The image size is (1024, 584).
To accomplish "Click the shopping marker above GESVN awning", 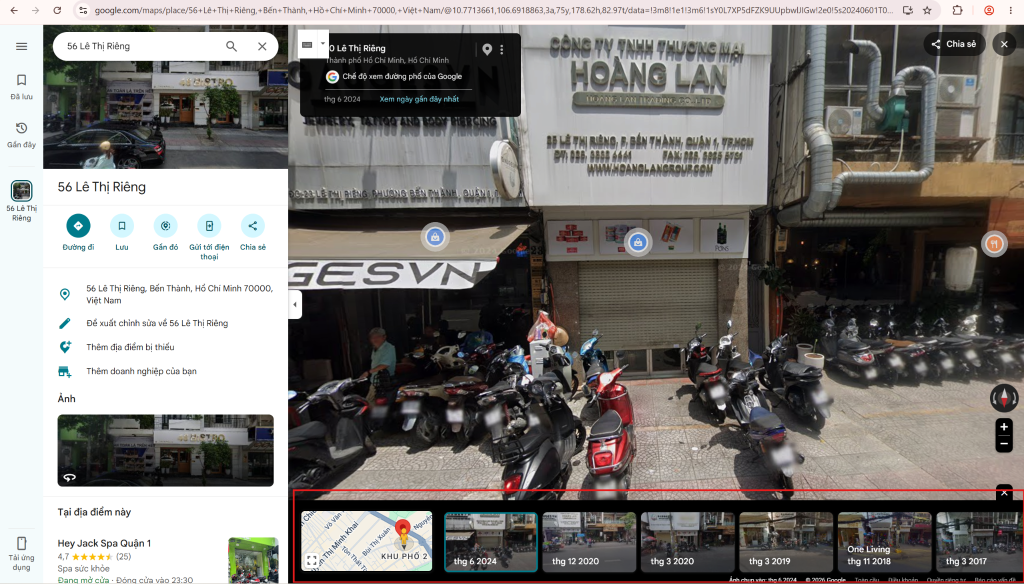I will [x=435, y=236].
